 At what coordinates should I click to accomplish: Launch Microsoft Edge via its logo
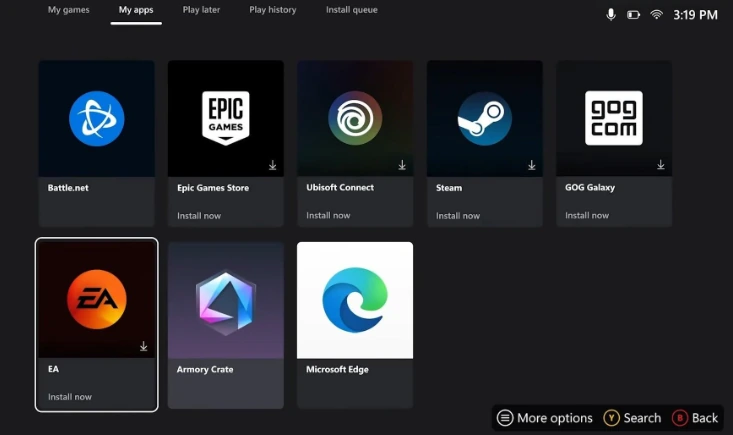[x=355, y=300]
